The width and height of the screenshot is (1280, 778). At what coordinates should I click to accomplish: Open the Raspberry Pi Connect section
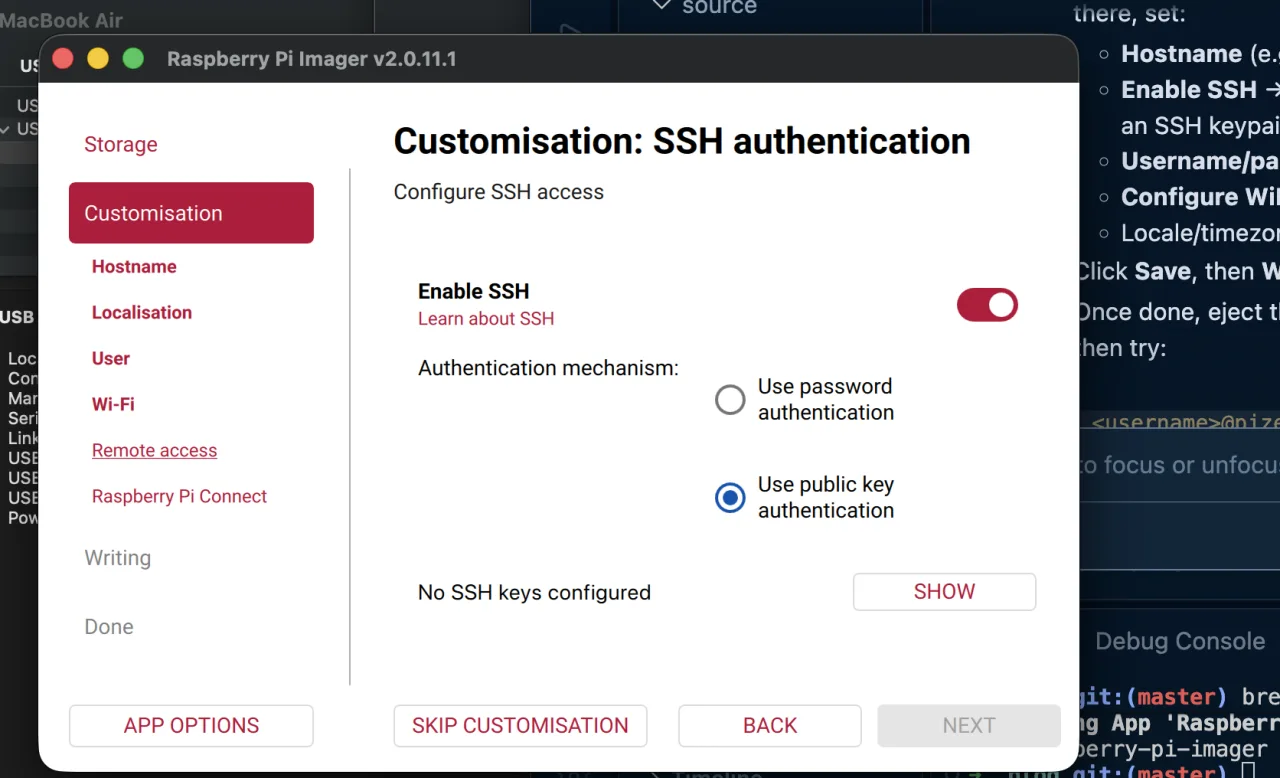pos(179,497)
